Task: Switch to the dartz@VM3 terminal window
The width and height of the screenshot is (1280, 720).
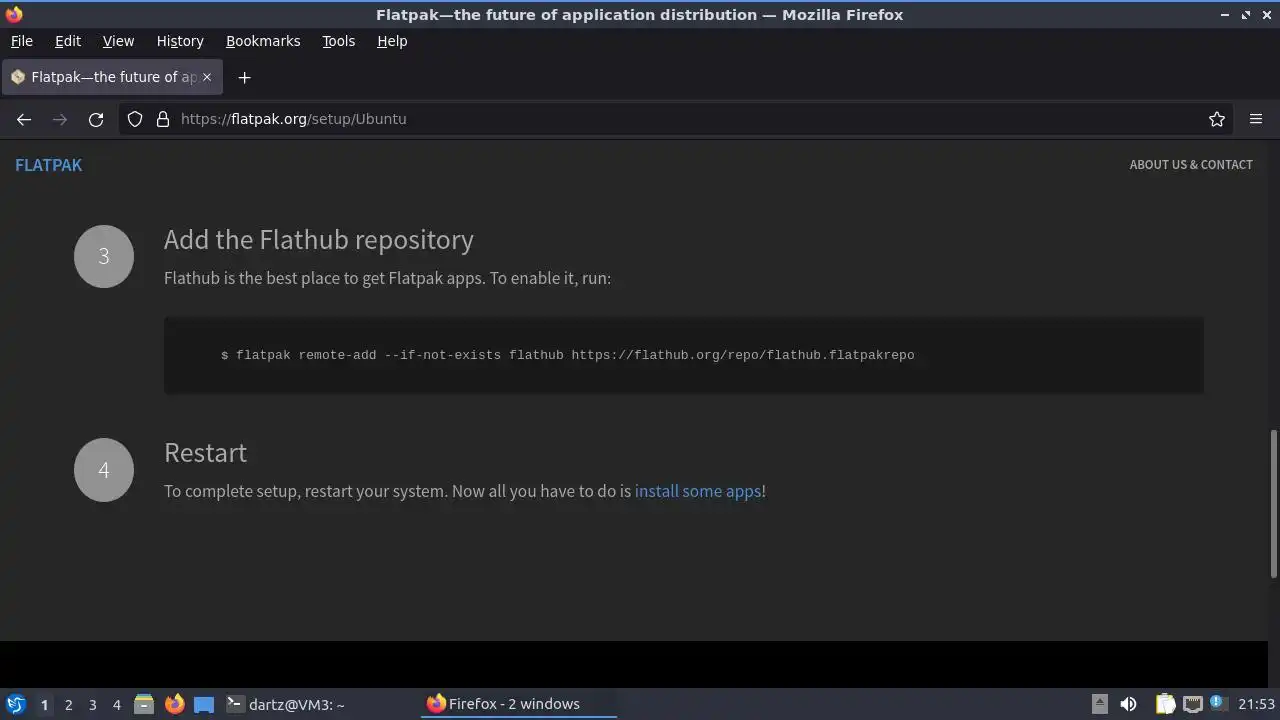Action: tap(320, 704)
